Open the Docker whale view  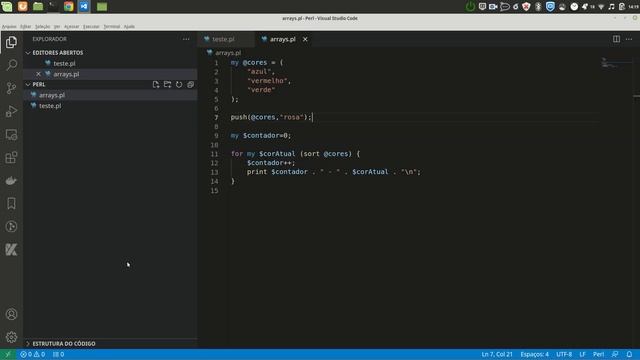point(11,180)
